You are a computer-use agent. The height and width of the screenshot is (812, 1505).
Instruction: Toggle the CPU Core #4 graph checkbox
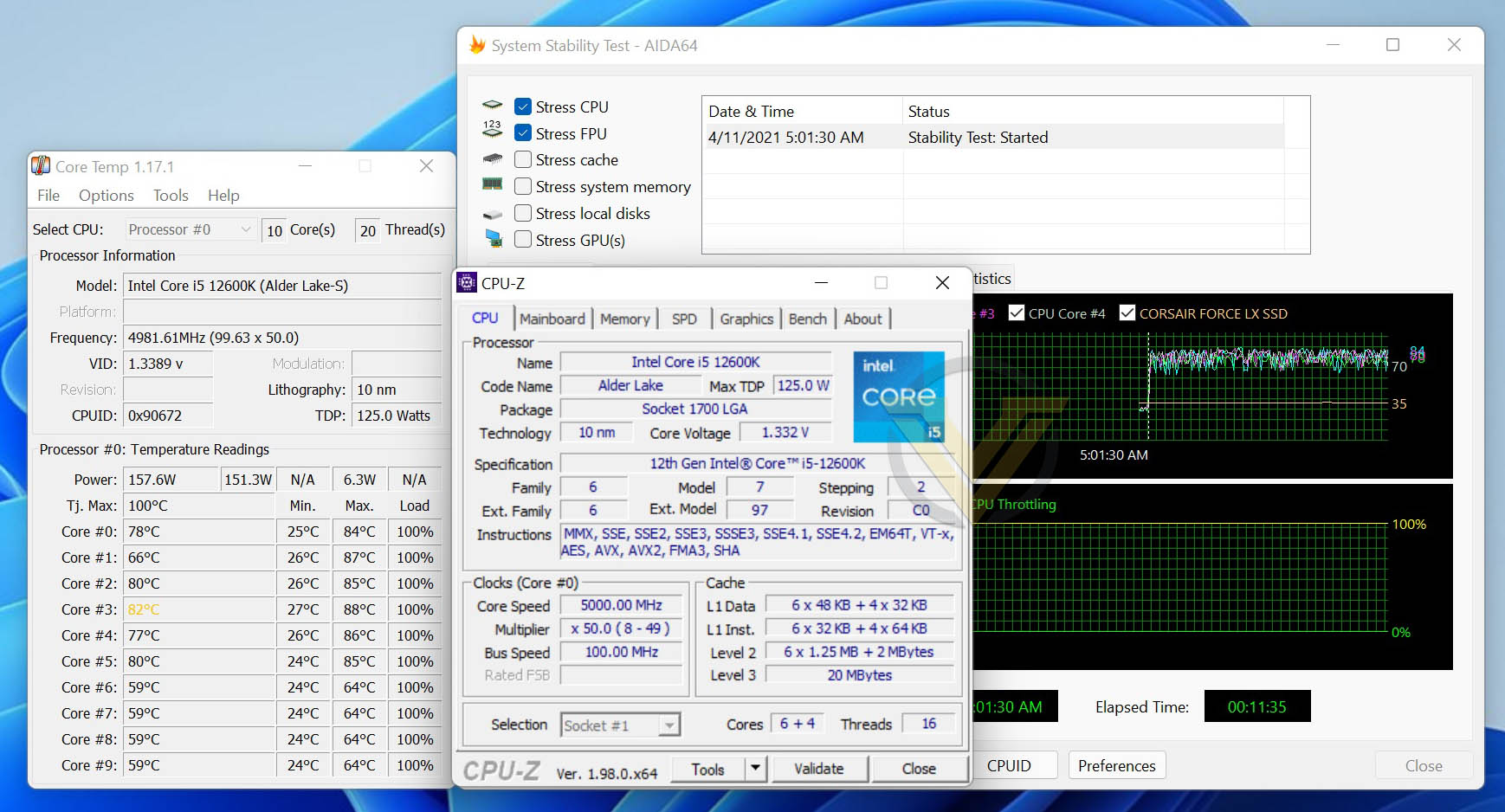coord(1017,313)
